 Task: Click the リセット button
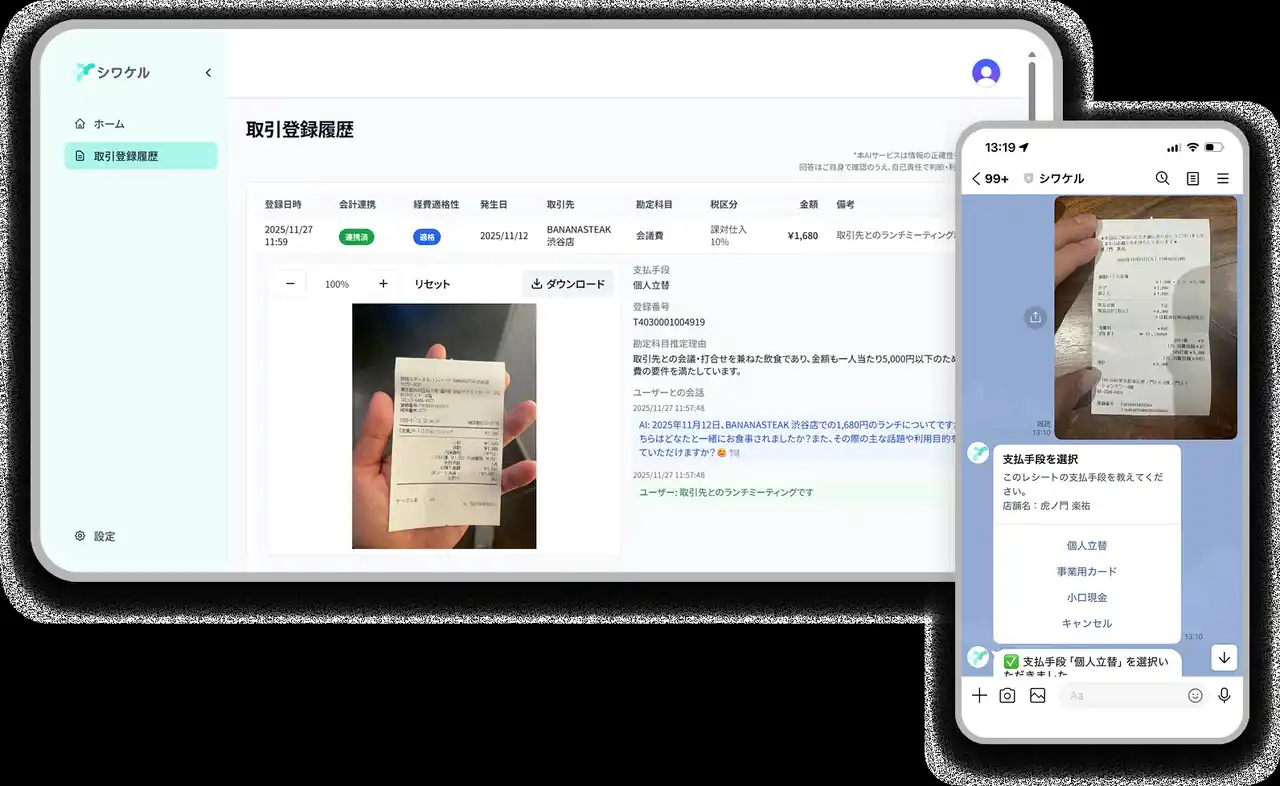click(x=432, y=284)
